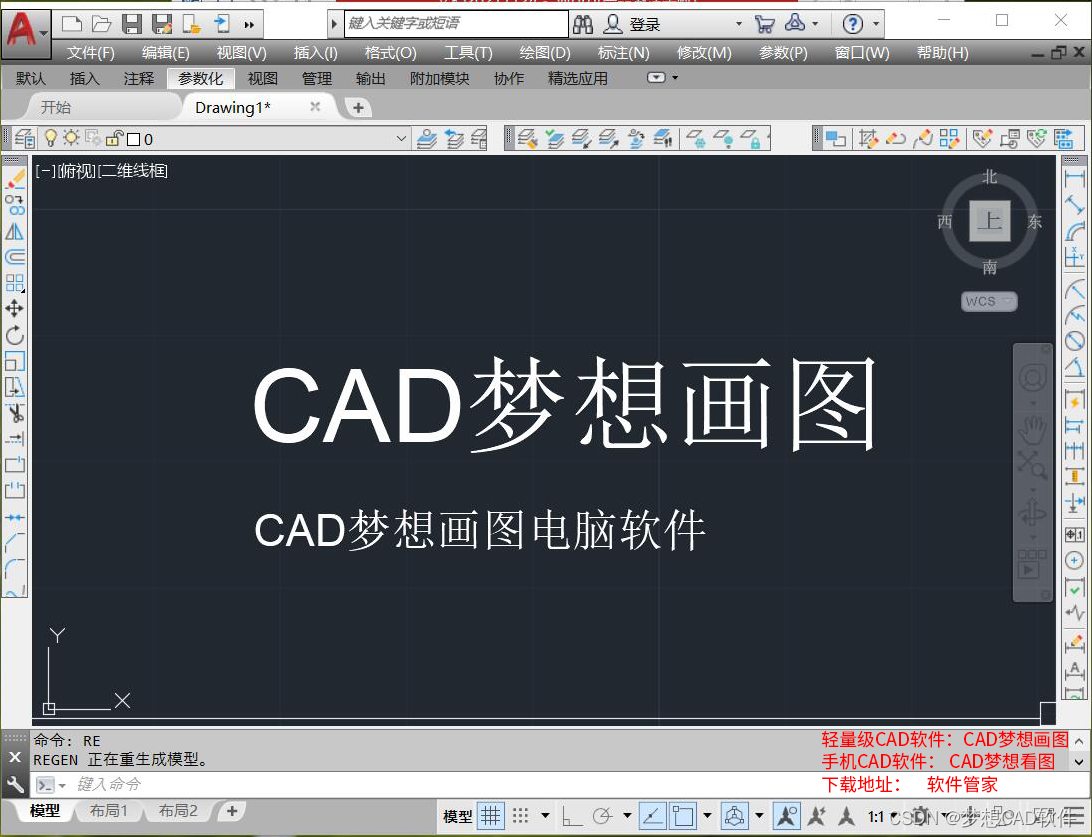
Task: Switch to the 注释 ribbon tab
Action: tap(139, 79)
